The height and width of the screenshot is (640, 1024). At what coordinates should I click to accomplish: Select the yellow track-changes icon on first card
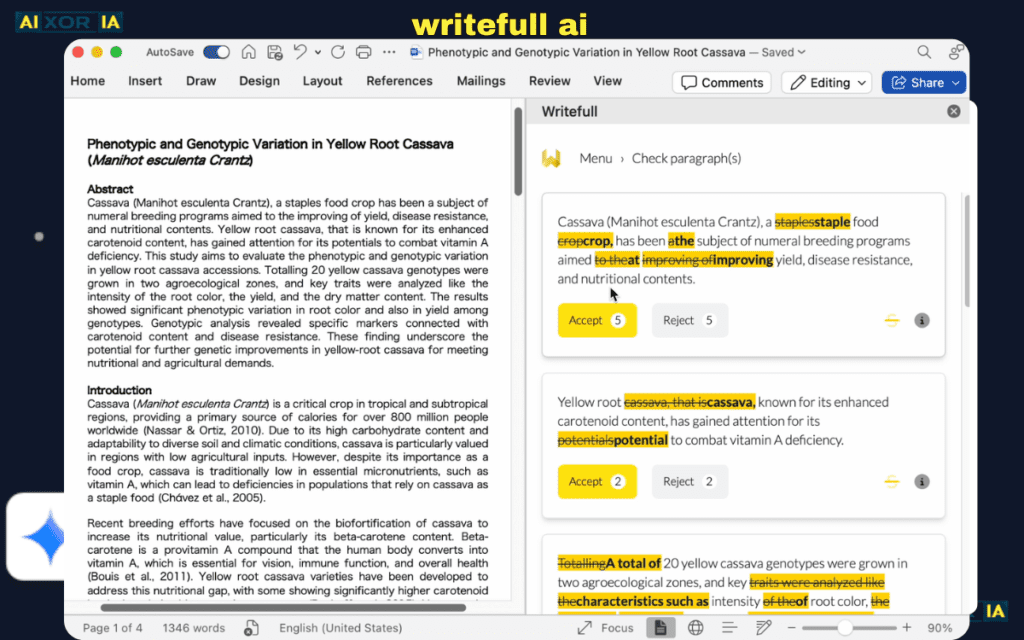tap(891, 320)
